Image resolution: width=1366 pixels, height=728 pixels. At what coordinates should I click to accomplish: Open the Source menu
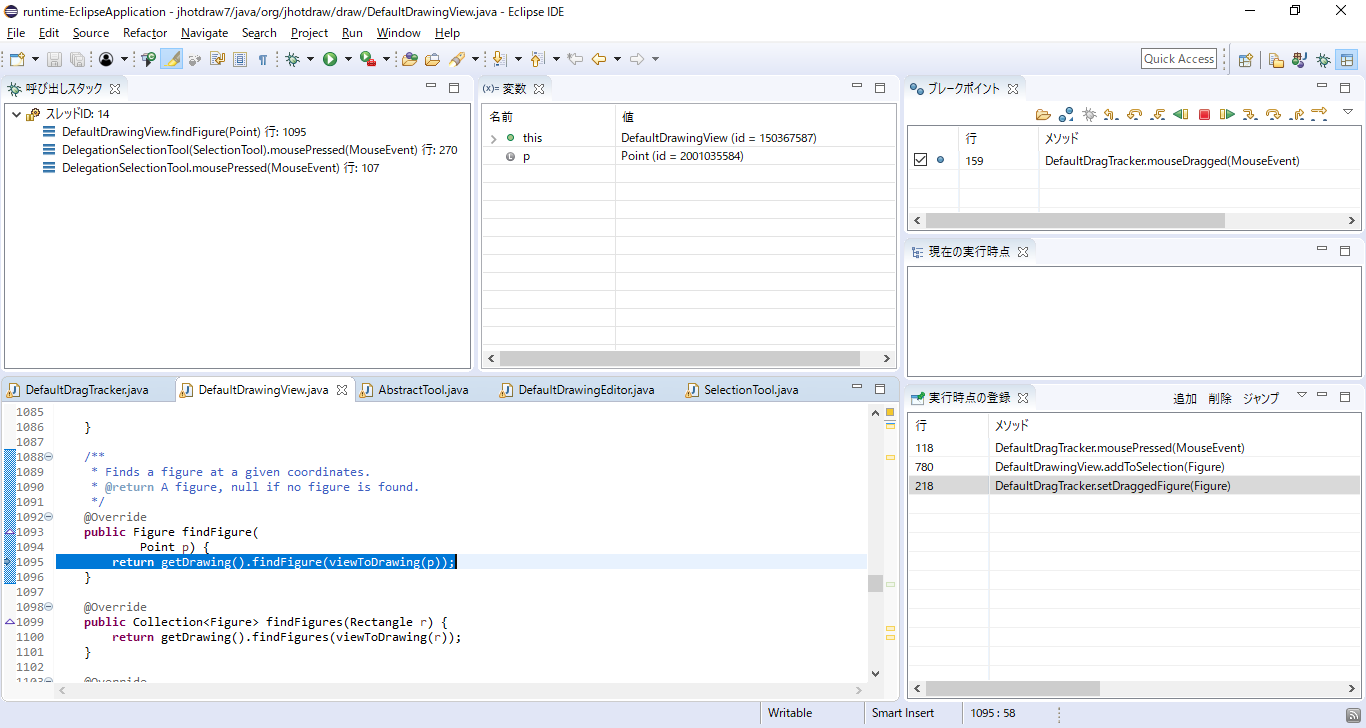90,33
